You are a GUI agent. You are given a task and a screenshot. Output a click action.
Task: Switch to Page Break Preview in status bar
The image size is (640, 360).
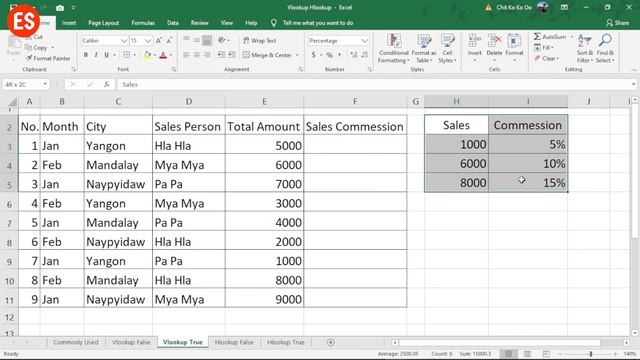tap(546, 354)
